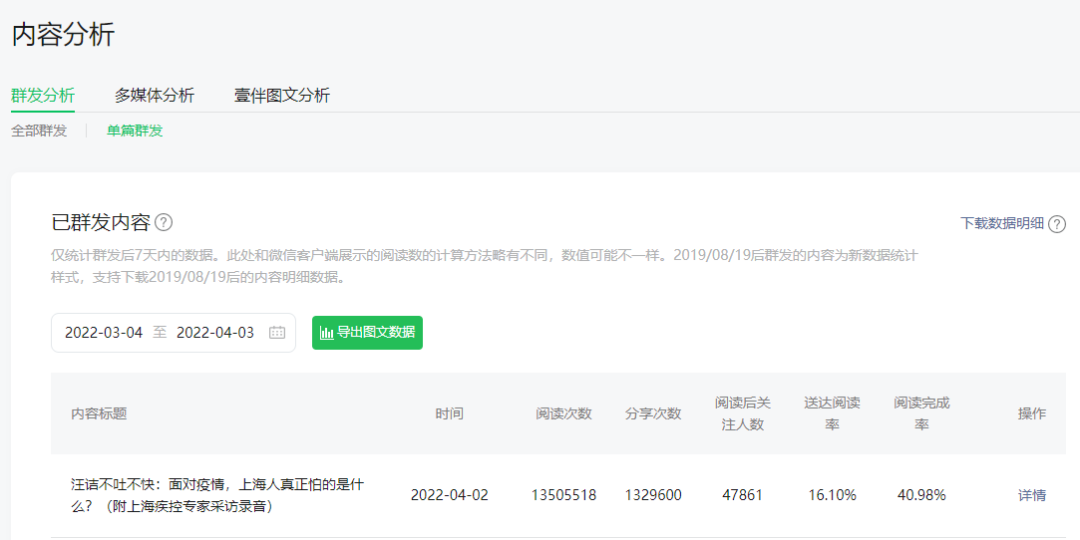Select read count value 13505518
This screenshot has width=1080, height=540.
(x=563, y=495)
